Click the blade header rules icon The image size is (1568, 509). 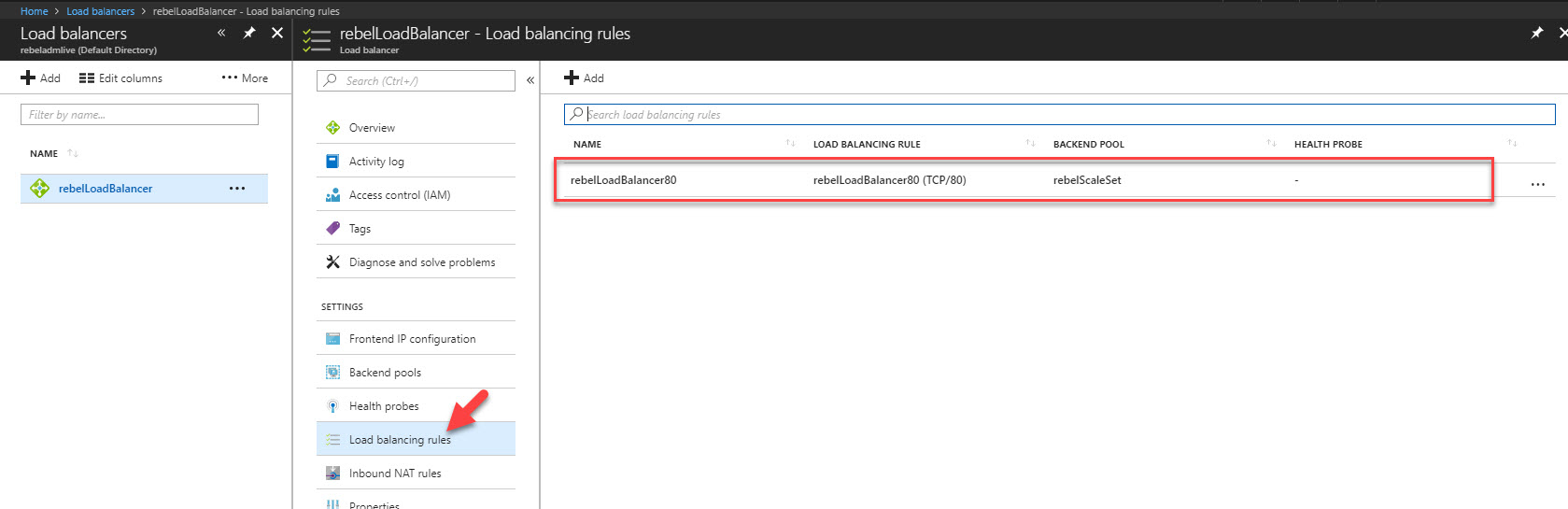click(317, 39)
